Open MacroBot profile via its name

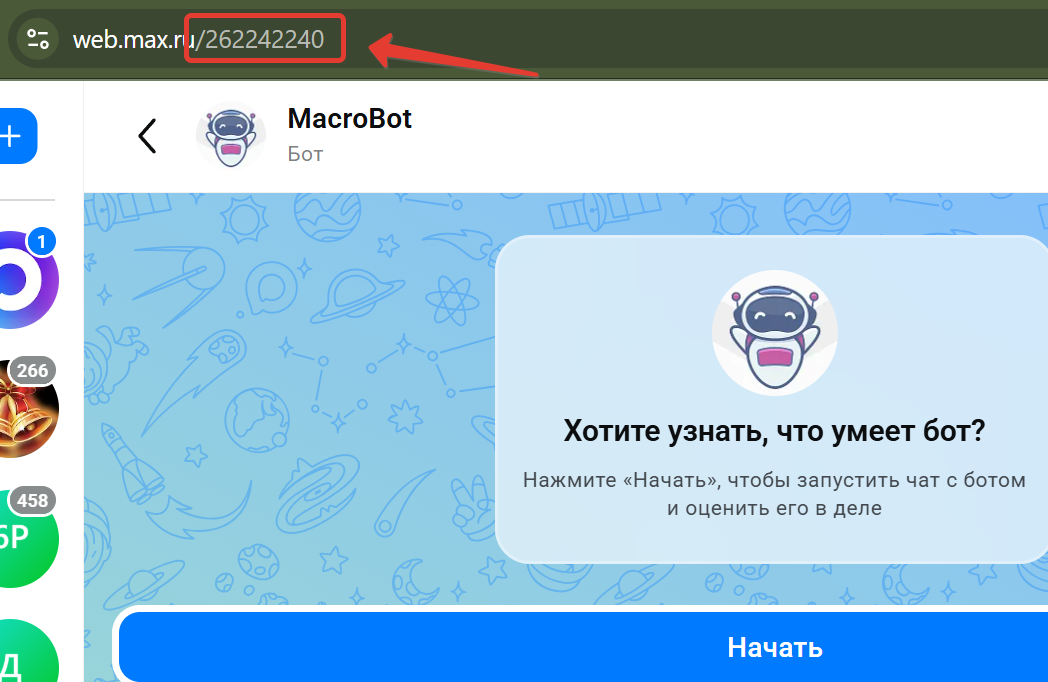[350, 118]
